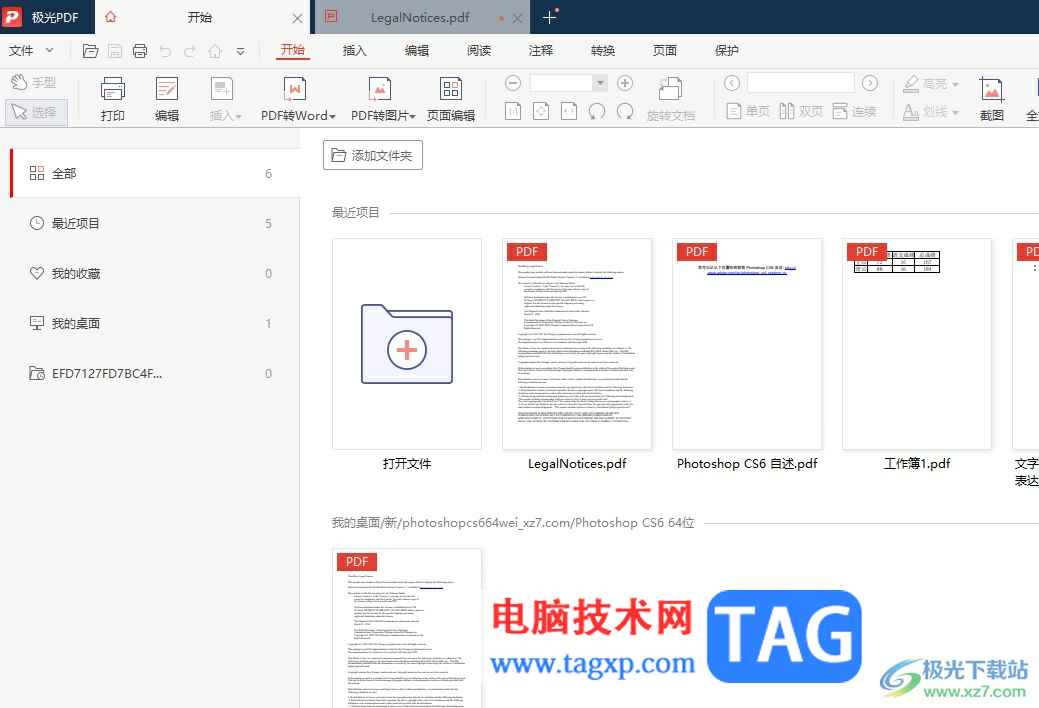The height and width of the screenshot is (708, 1039).
Task: Add a new tab with plus icon
Action: (549, 18)
